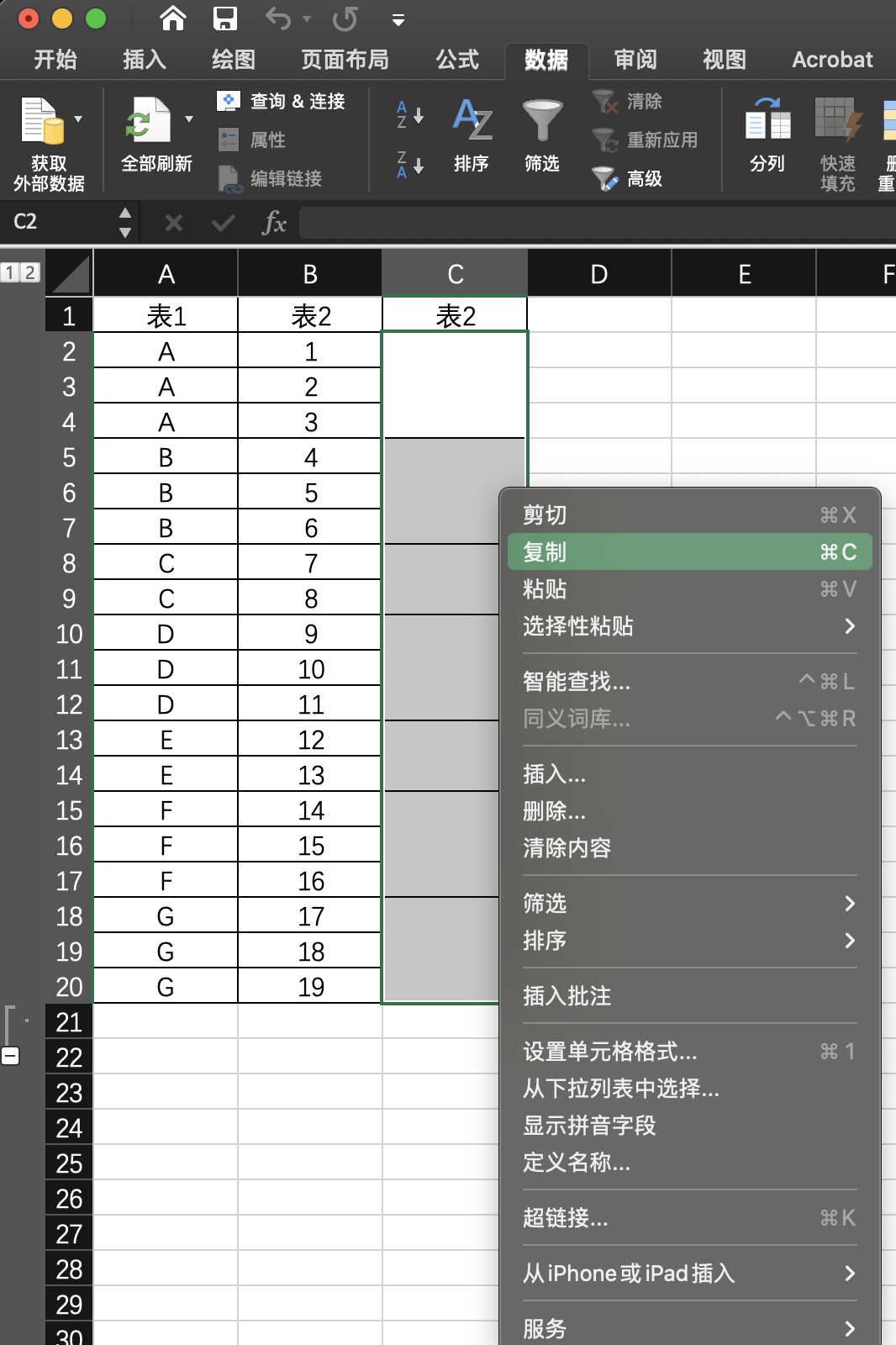Click the cancel X in formula bar
Screen dimensions: 896x1345
(x=174, y=223)
